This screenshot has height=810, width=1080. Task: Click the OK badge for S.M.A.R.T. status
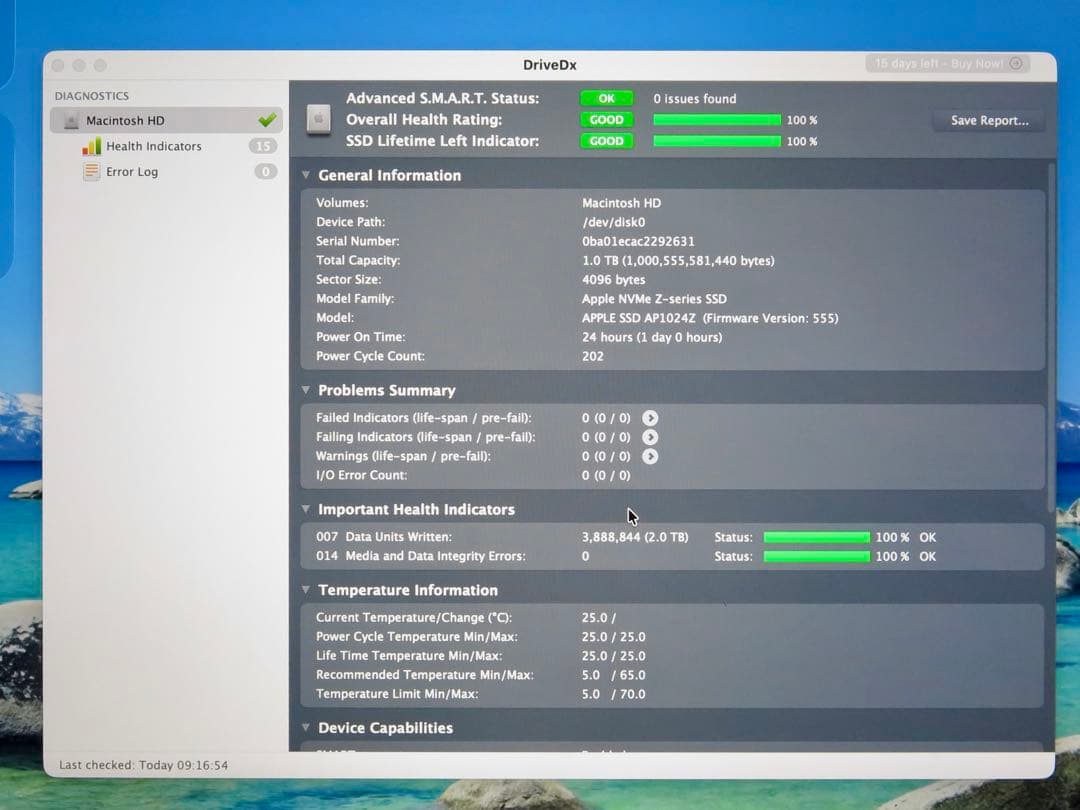click(606, 98)
